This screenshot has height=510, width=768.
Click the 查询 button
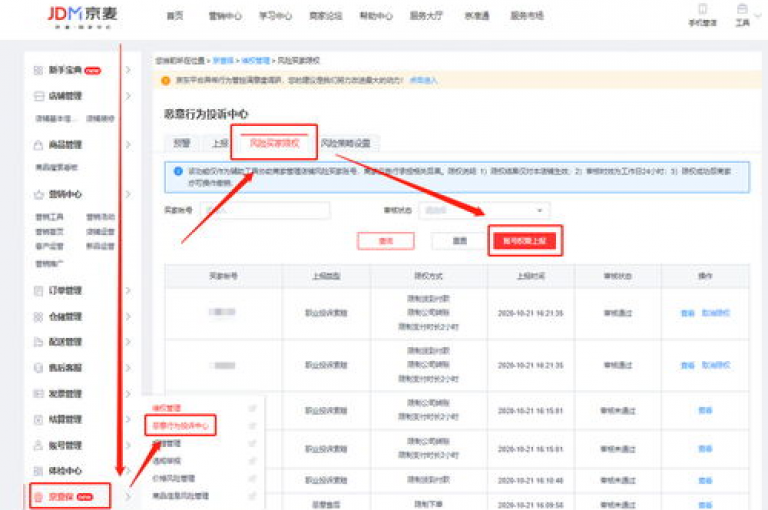(386, 241)
